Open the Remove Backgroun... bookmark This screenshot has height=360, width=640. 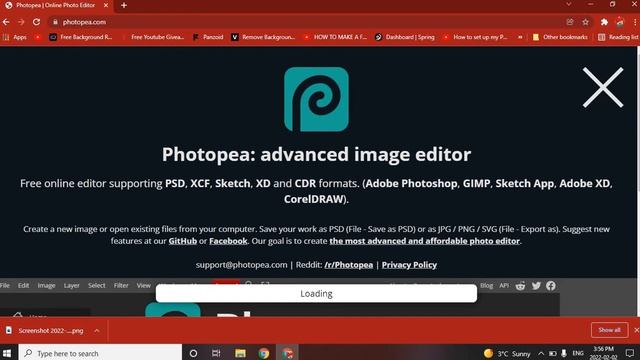(x=263, y=37)
